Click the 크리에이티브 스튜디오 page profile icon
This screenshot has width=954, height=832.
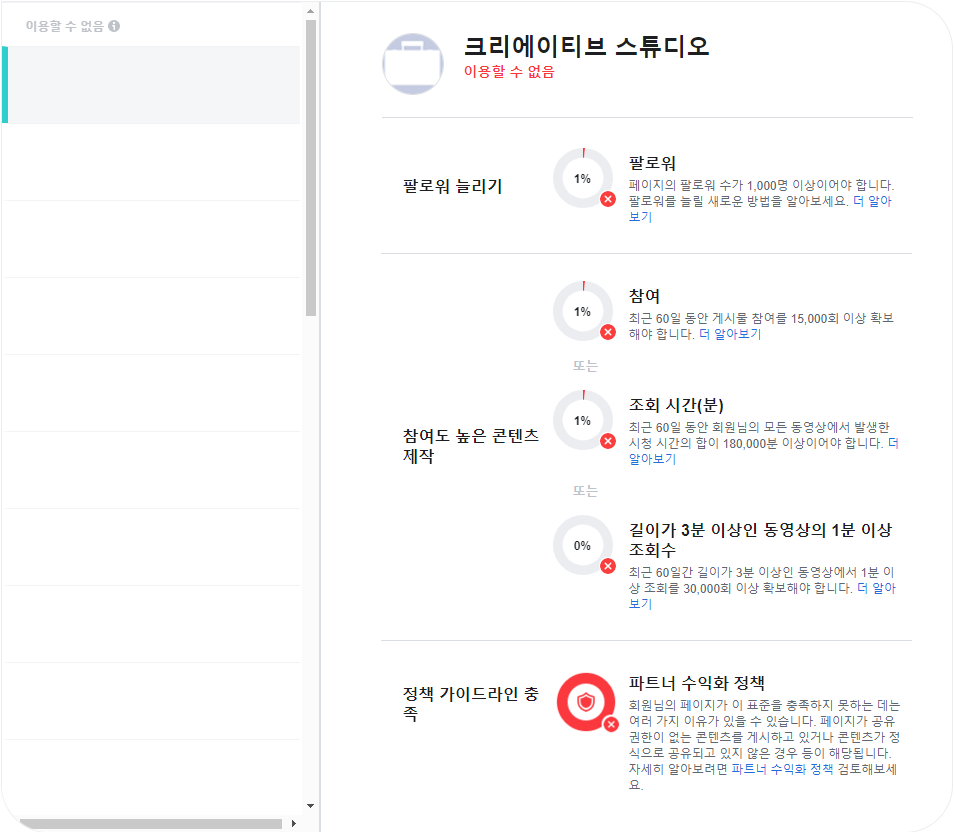[x=412, y=64]
